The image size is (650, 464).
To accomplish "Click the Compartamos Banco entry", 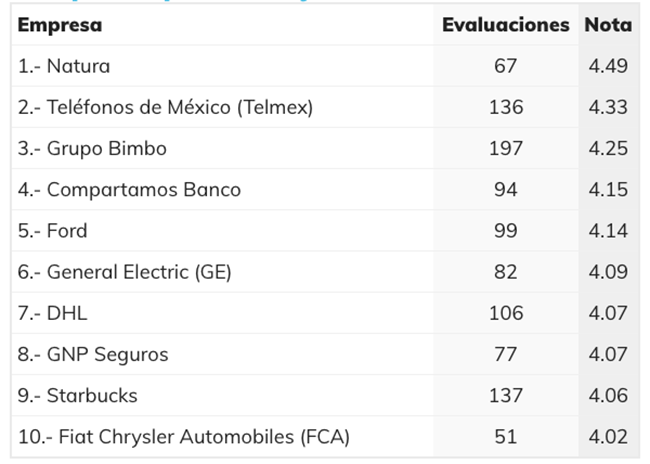I will (x=129, y=189).
